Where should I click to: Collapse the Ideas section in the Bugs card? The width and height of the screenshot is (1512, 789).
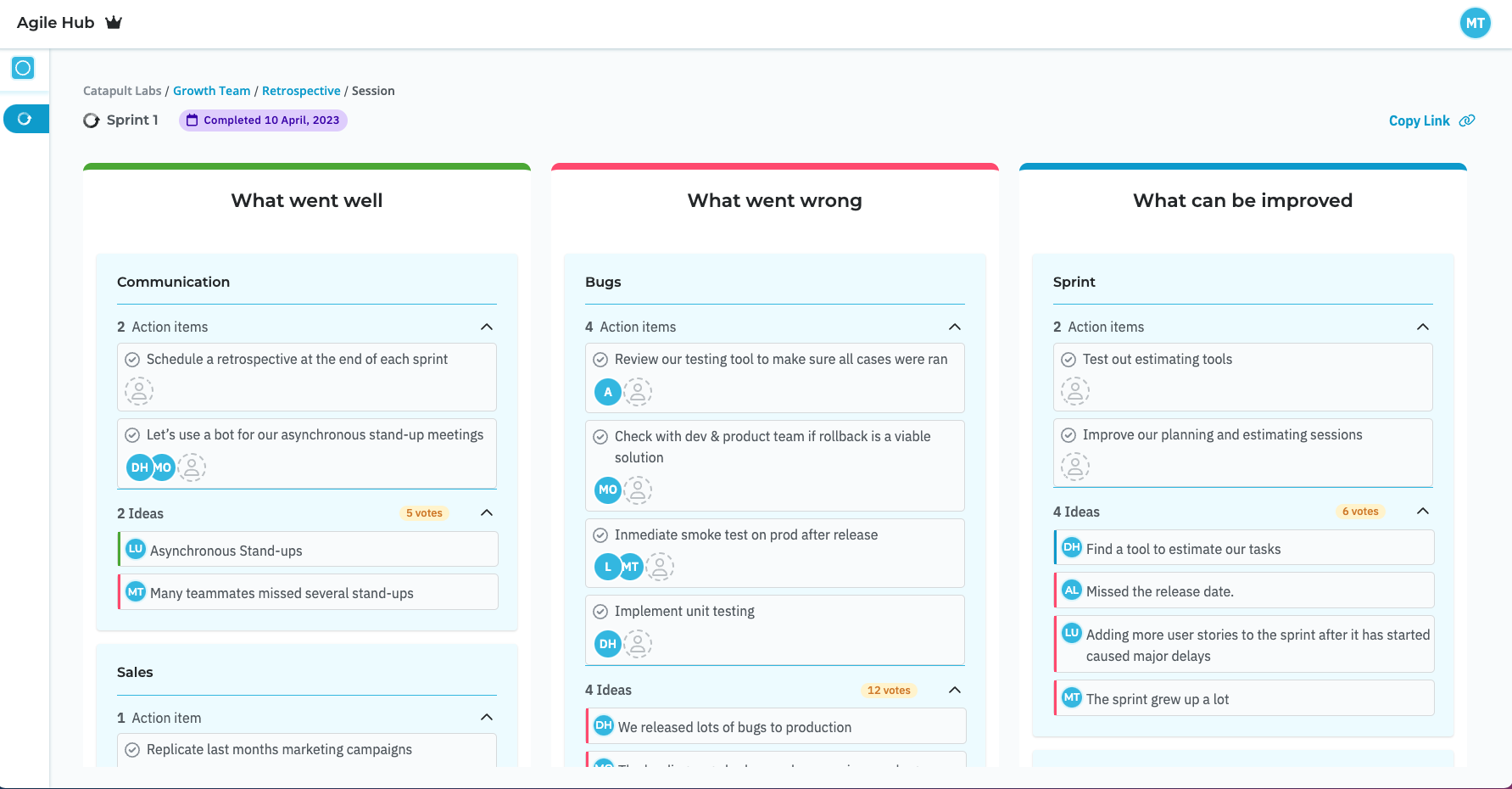coord(955,690)
